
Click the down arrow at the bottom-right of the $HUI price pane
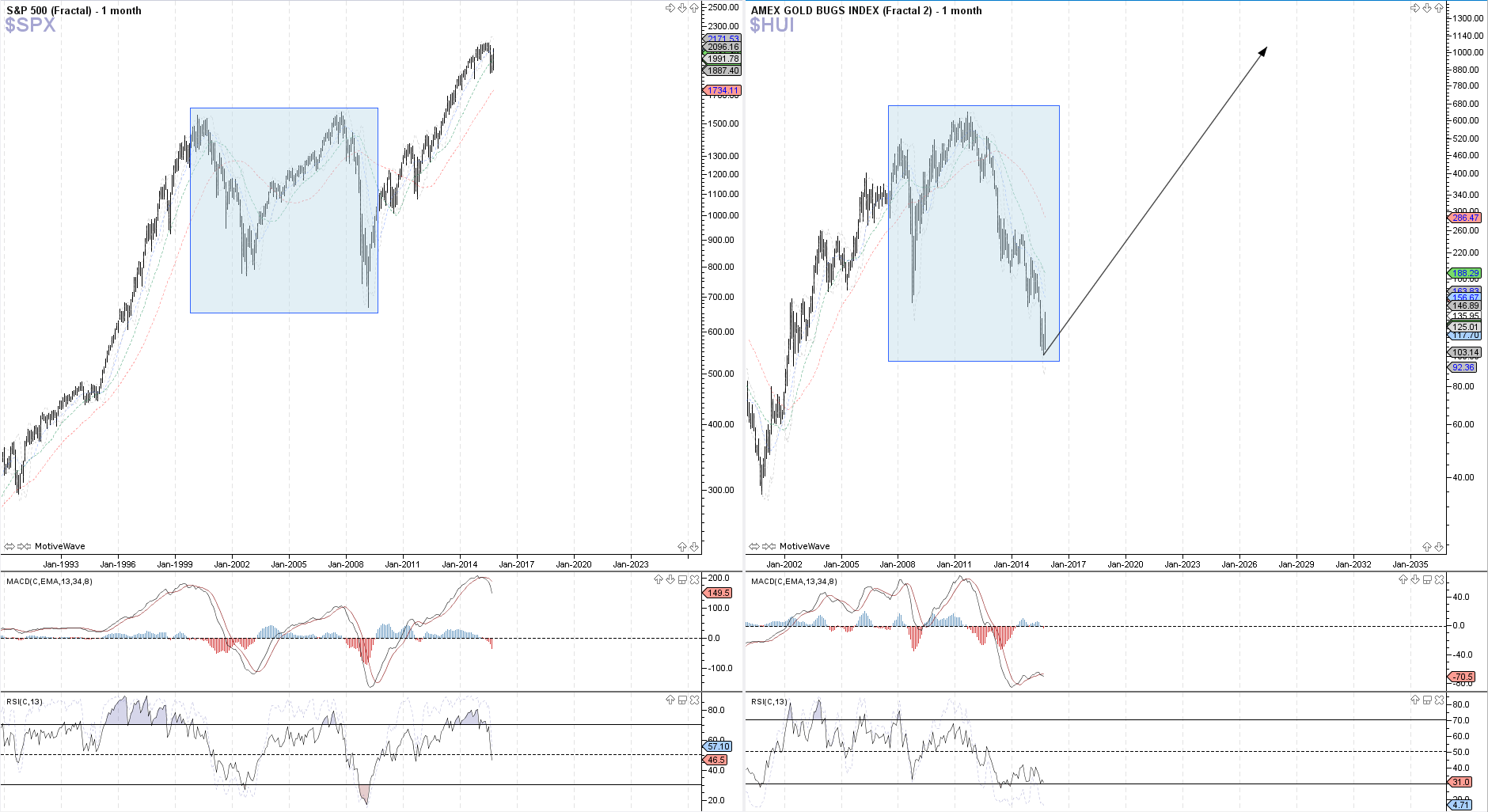[x=1439, y=547]
